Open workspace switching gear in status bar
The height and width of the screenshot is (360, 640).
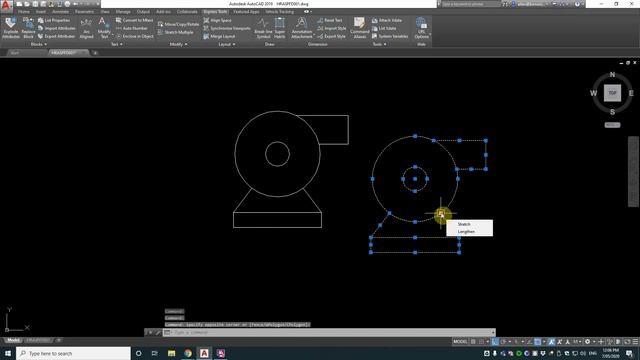click(587, 342)
